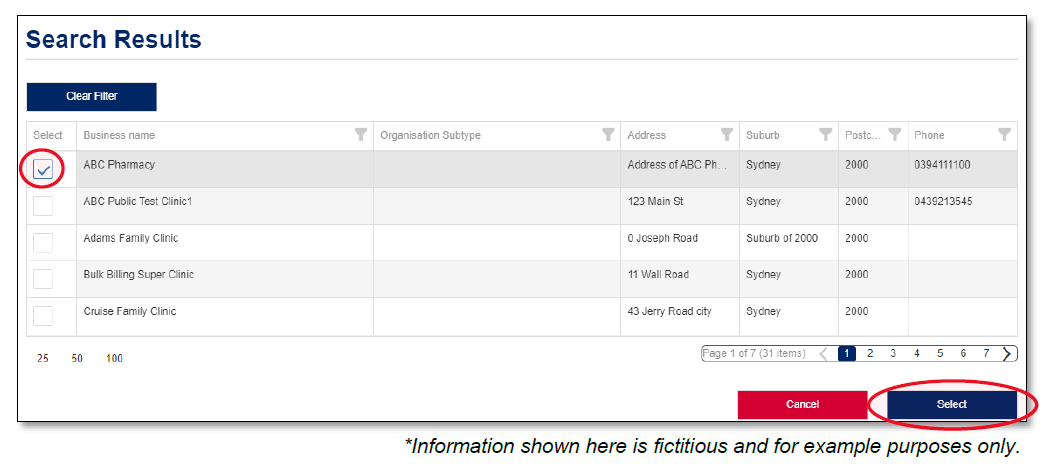
Task: Open the Postcode column filter icon
Action: coord(895,135)
